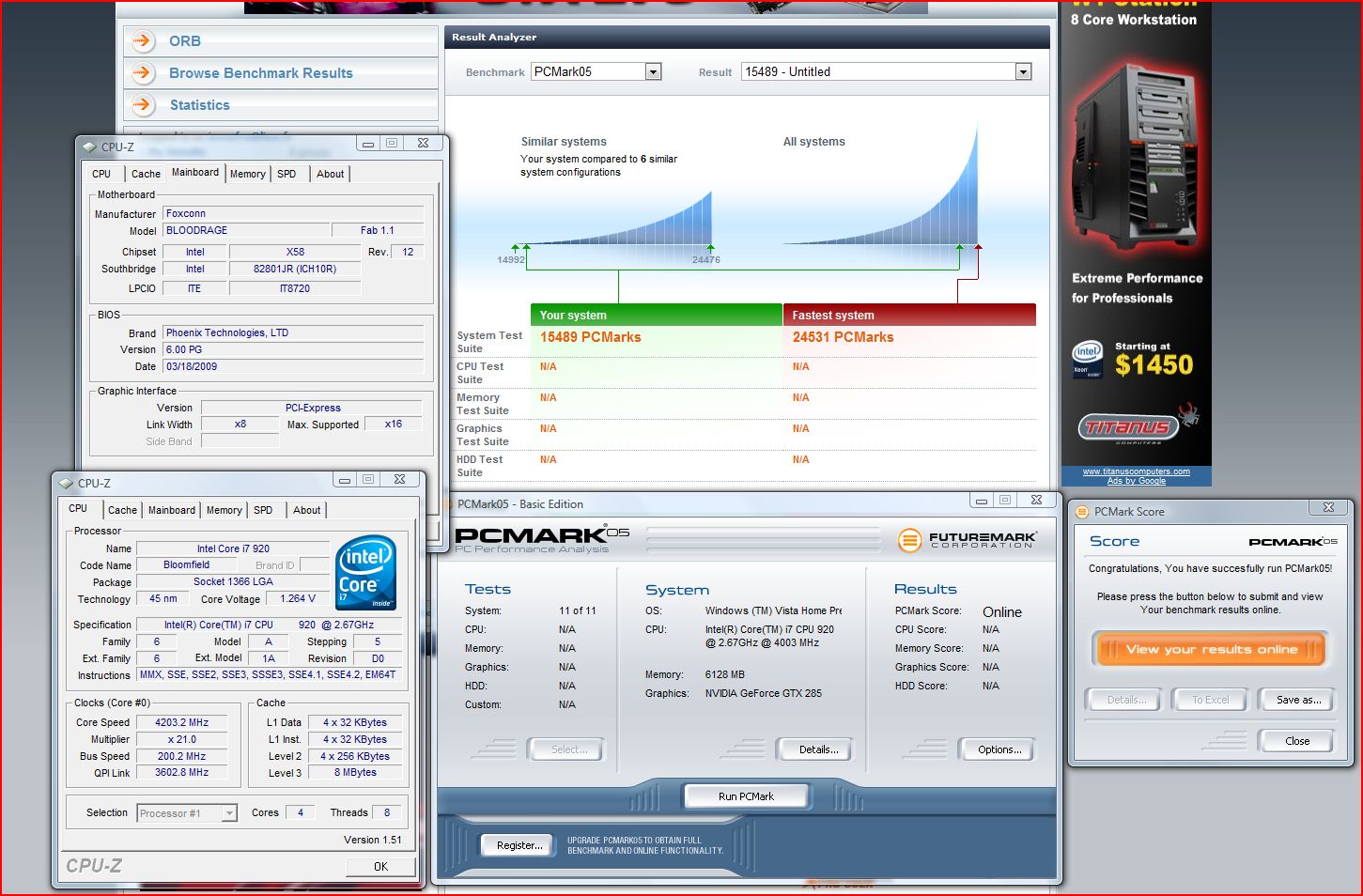Viewport: 1363px width, 896px height.
Task: Click NVIDIA GeForce GTX 285 graphics text
Action: coord(763,693)
